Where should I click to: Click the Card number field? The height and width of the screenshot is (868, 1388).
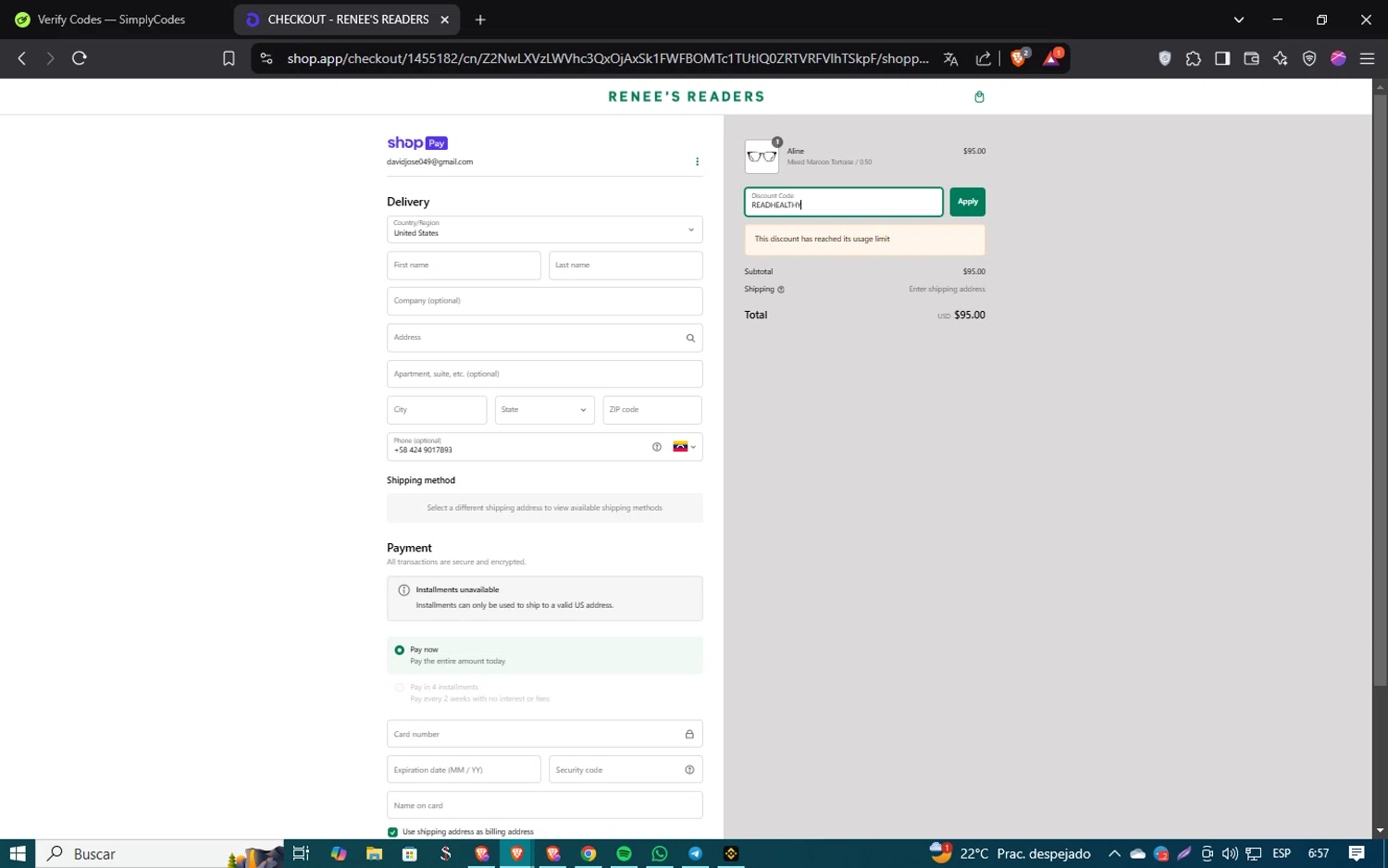coord(545,734)
